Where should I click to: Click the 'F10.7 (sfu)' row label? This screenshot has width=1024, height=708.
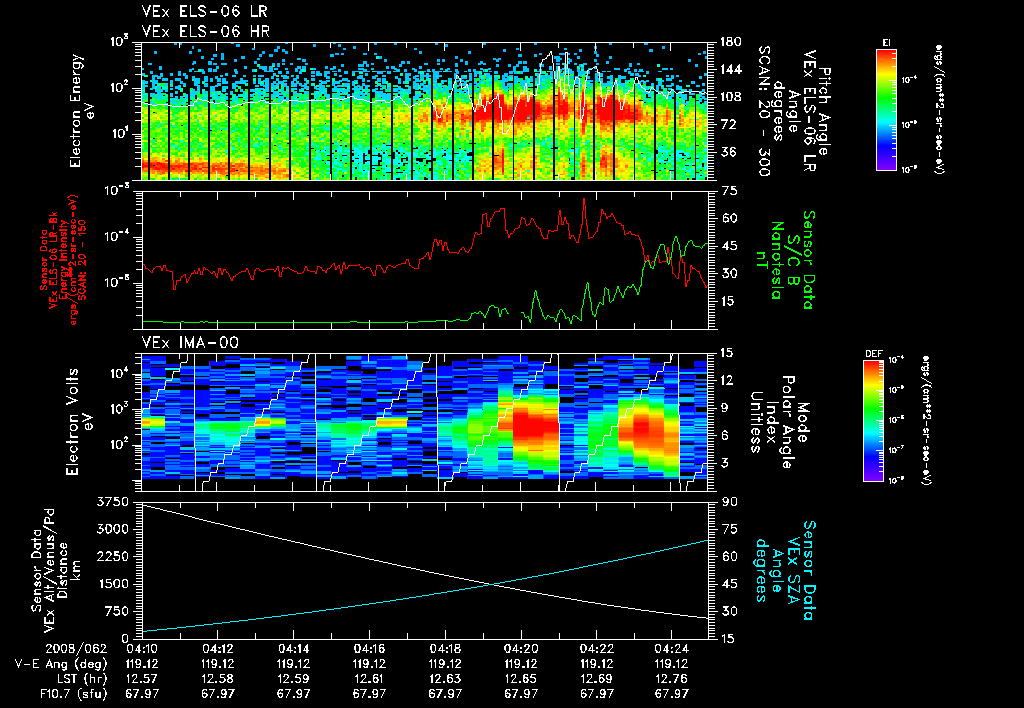click(72, 694)
